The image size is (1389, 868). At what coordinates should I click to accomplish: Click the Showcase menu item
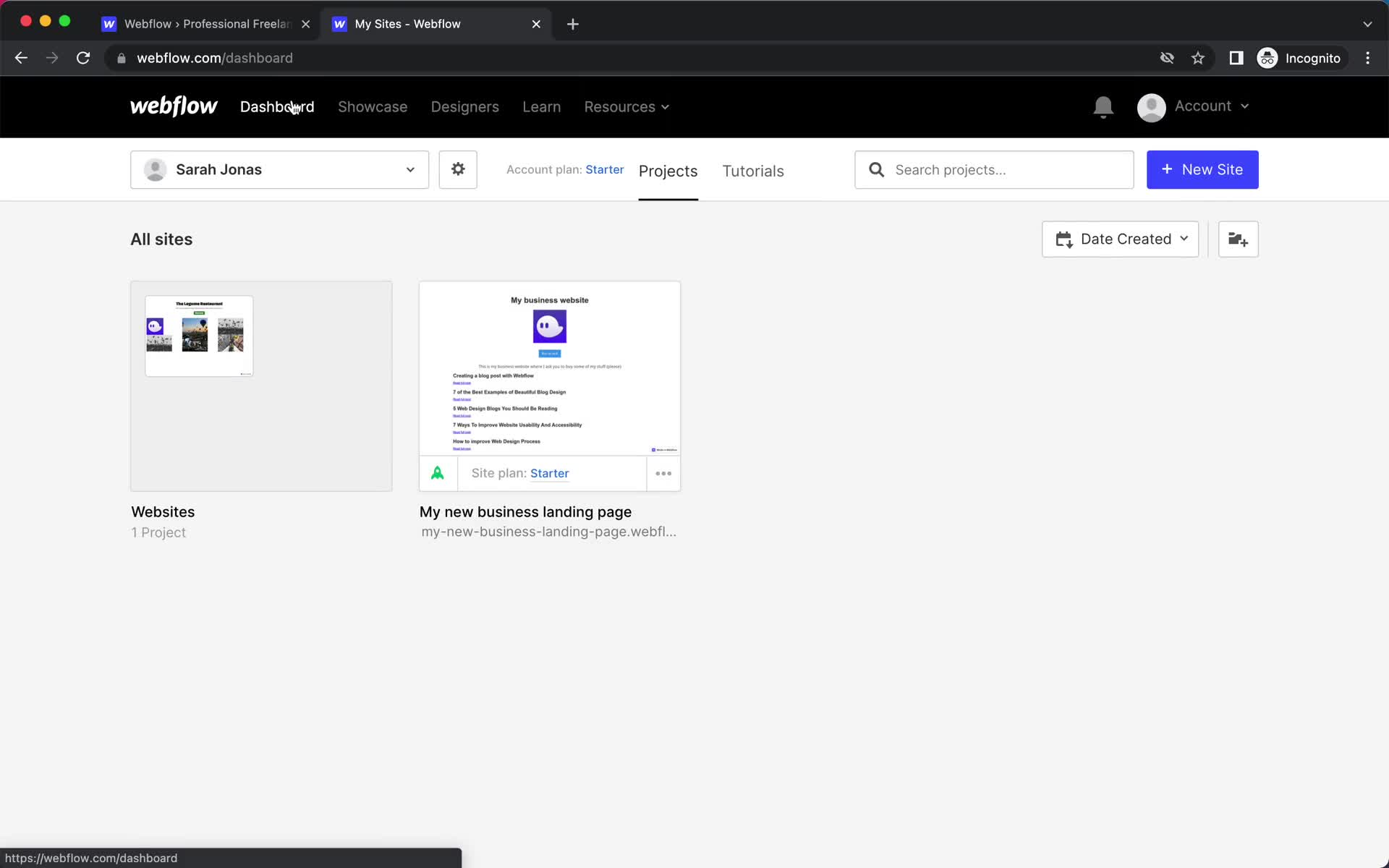coord(372,106)
